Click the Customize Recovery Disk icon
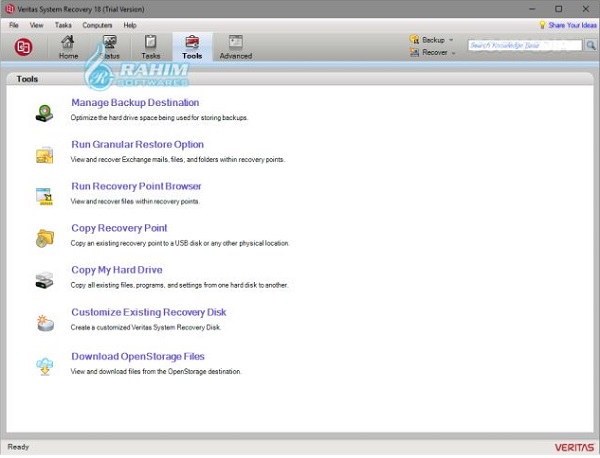Screen dimensions: 600x458 (45, 323)
